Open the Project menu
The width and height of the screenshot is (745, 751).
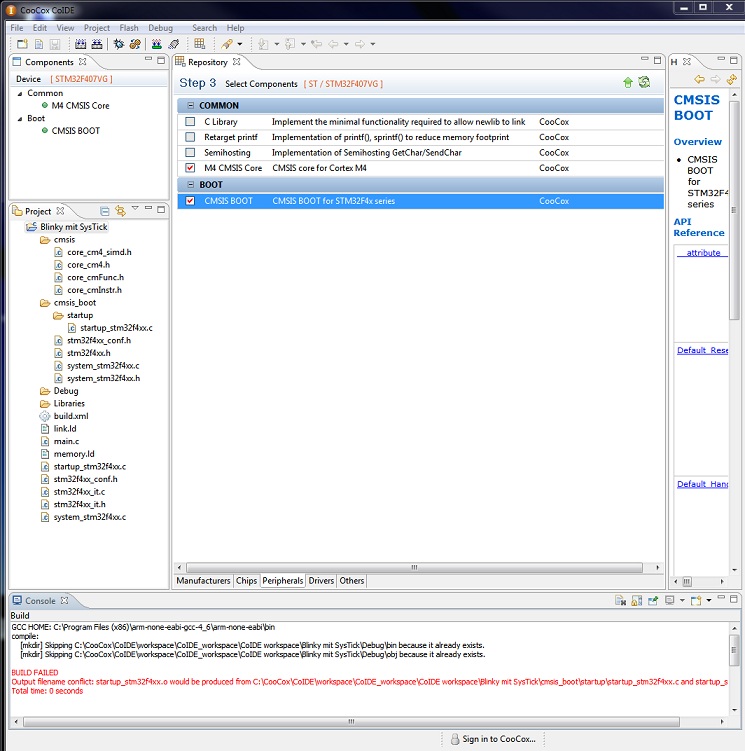point(97,28)
